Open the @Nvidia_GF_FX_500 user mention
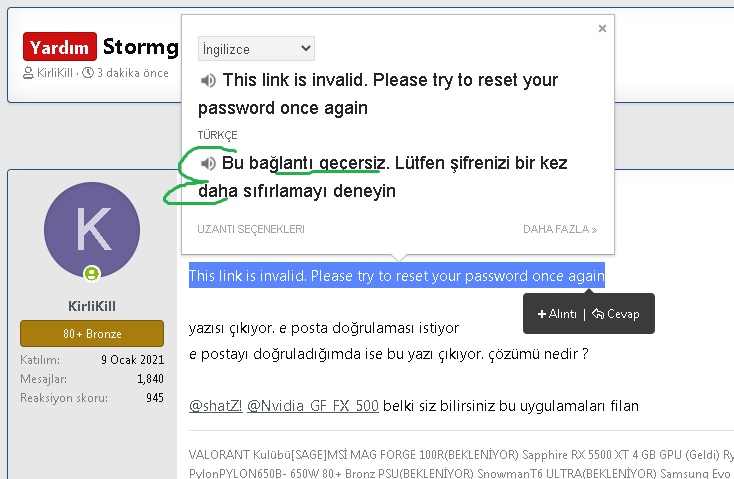Image resolution: width=734 pixels, height=479 pixels. 313,405
